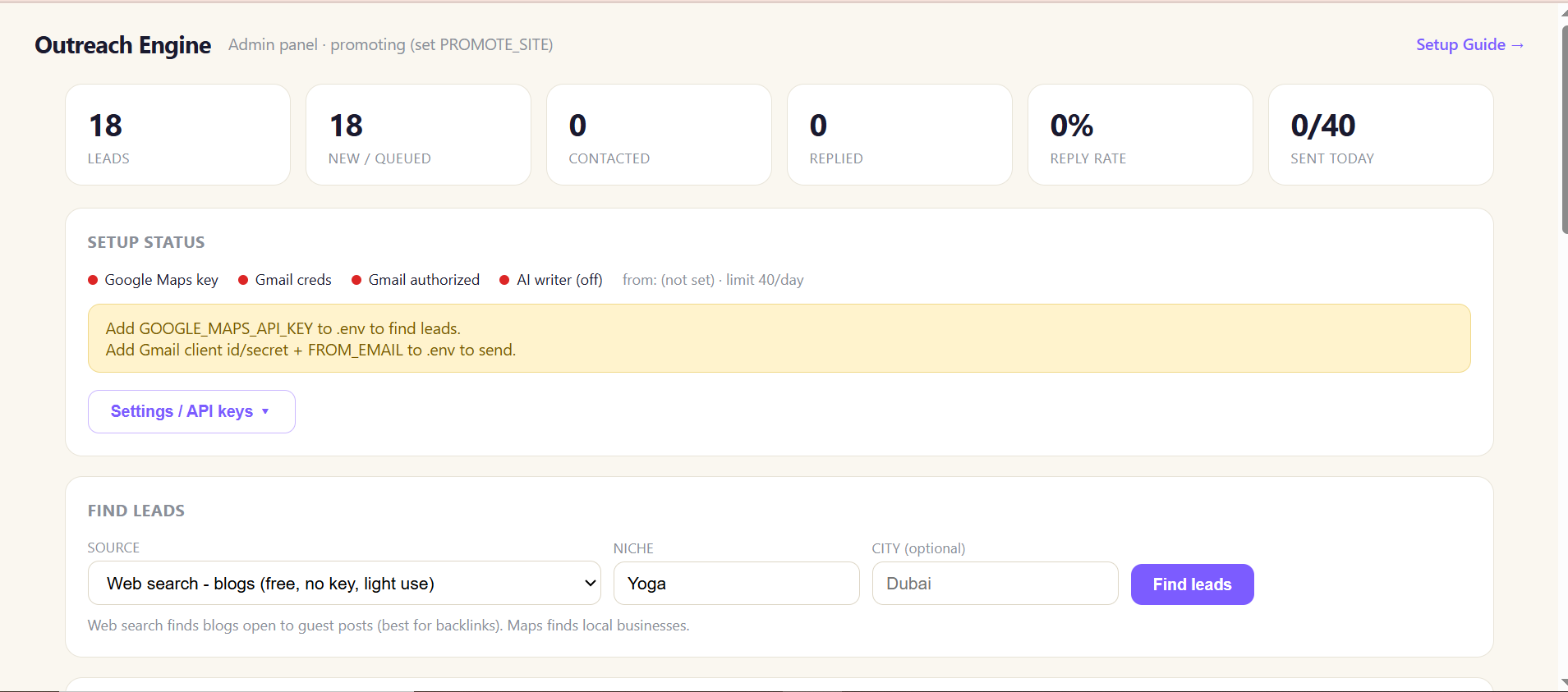The height and width of the screenshot is (692, 1568).
Task: Click the 'Admin panel · promoting' subtitle
Action: [x=390, y=44]
